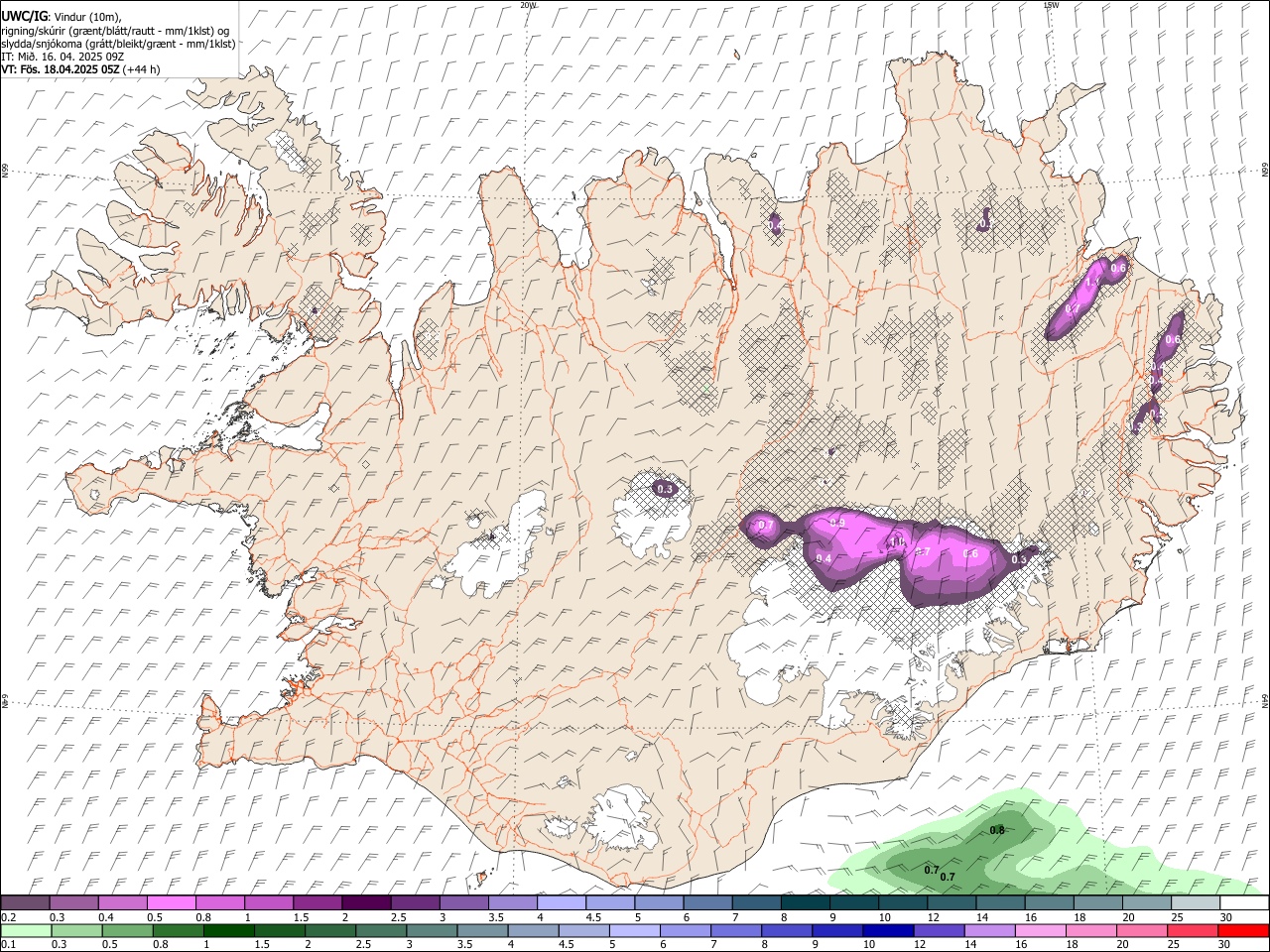Click the '0.8' value in green rain area
The width and height of the screenshot is (1270, 952).
[x=998, y=830]
